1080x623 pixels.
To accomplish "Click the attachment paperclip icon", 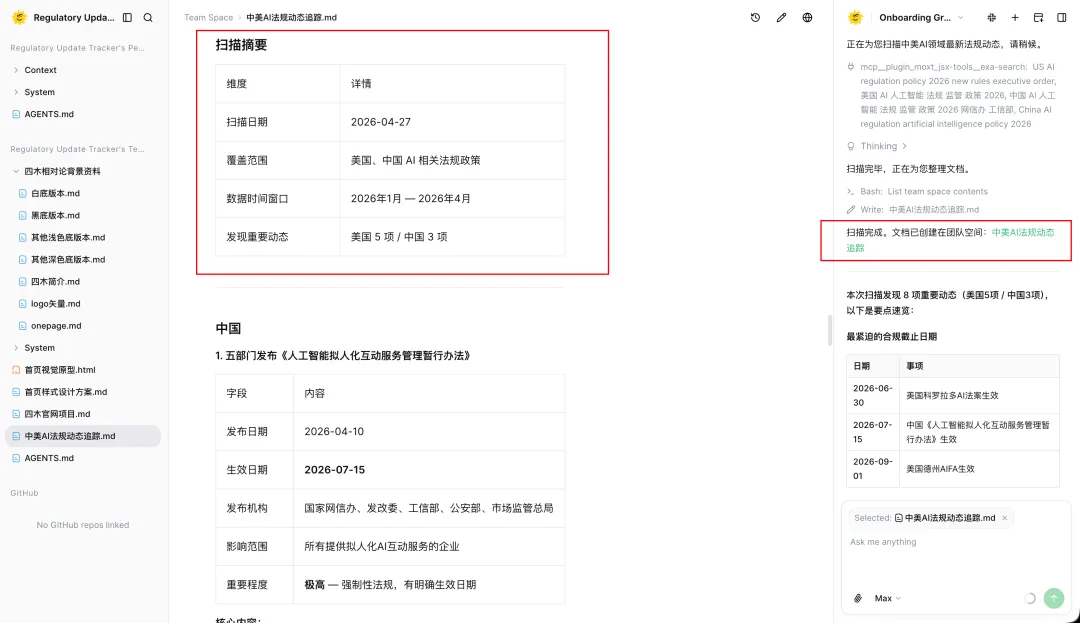I will point(857,598).
